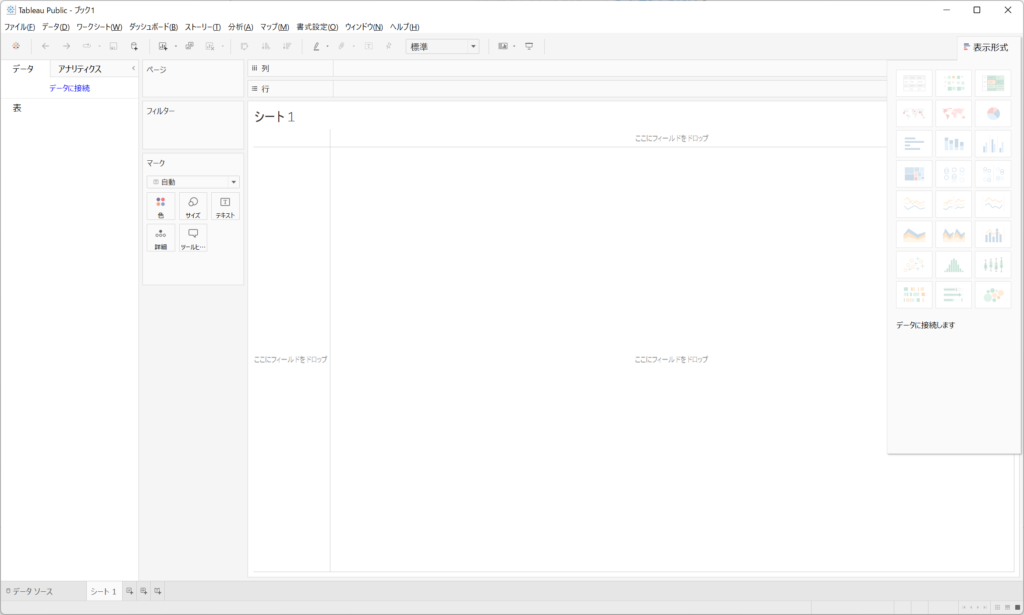Click the ツールヒント tooltip mark card
Image resolution: width=1024 pixels, height=615 pixels.
(x=193, y=238)
